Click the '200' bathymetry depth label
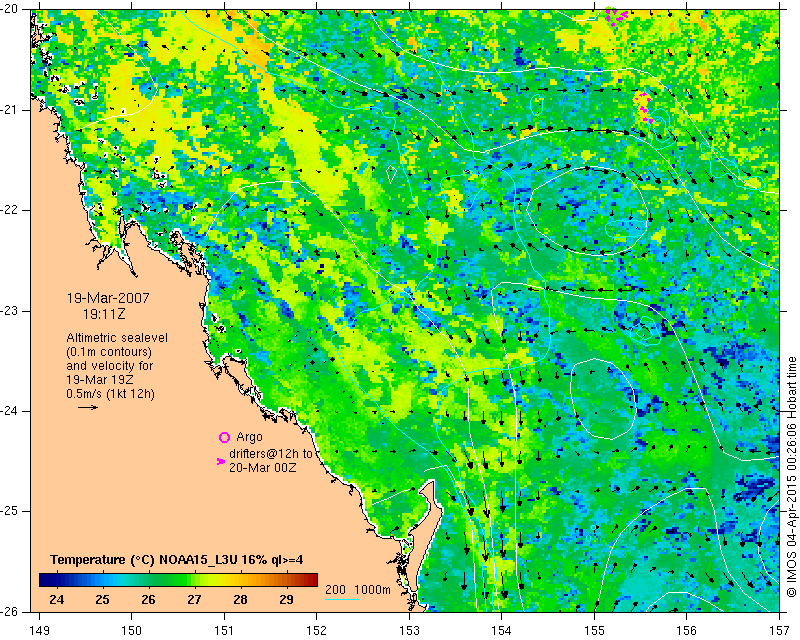The height and width of the screenshot is (640, 800). 335,590
